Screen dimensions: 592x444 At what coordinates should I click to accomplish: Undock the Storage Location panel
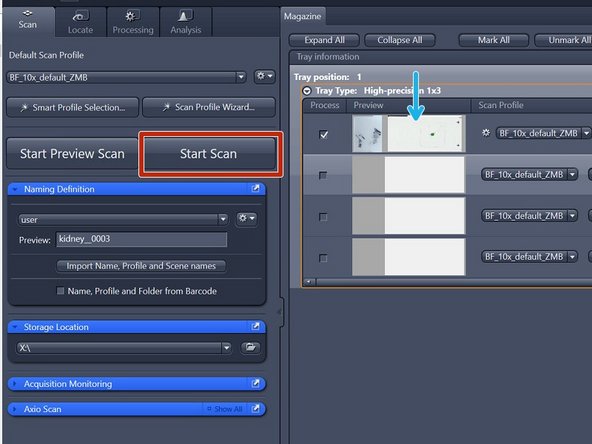[256, 326]
